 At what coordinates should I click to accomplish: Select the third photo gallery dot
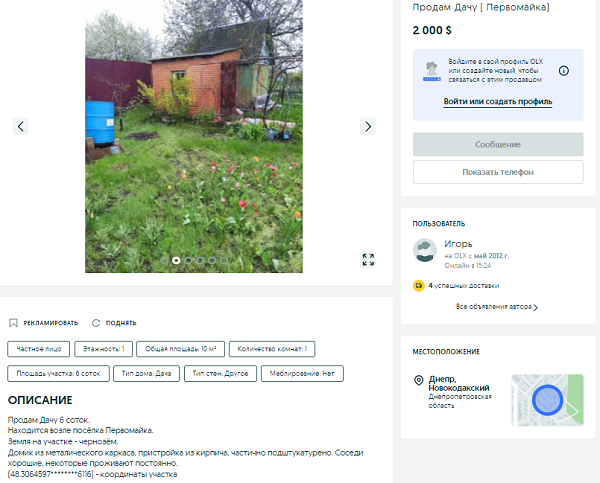188,260
